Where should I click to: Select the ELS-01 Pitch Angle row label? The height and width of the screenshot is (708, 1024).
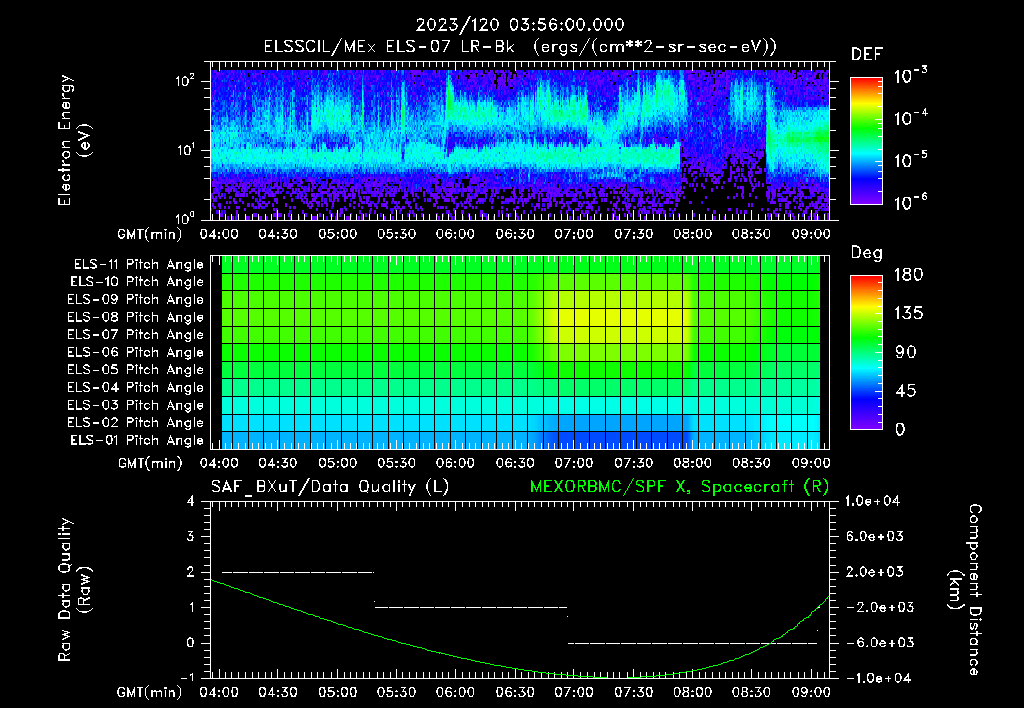137,440
